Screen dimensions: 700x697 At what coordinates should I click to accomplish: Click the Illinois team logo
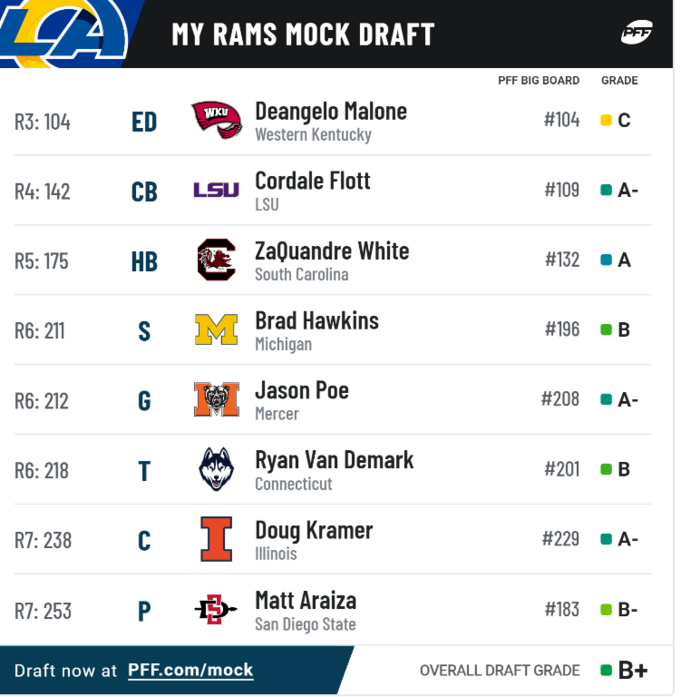216,540
